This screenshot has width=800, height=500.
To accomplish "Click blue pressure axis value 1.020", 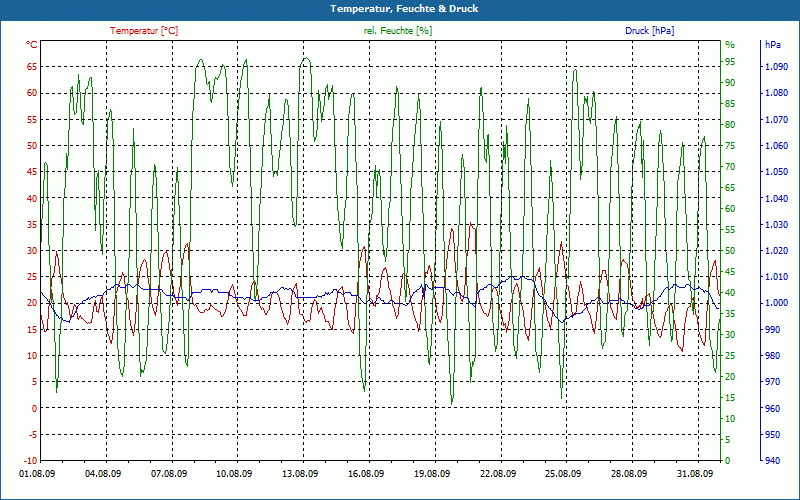I will tap(777, 251).
